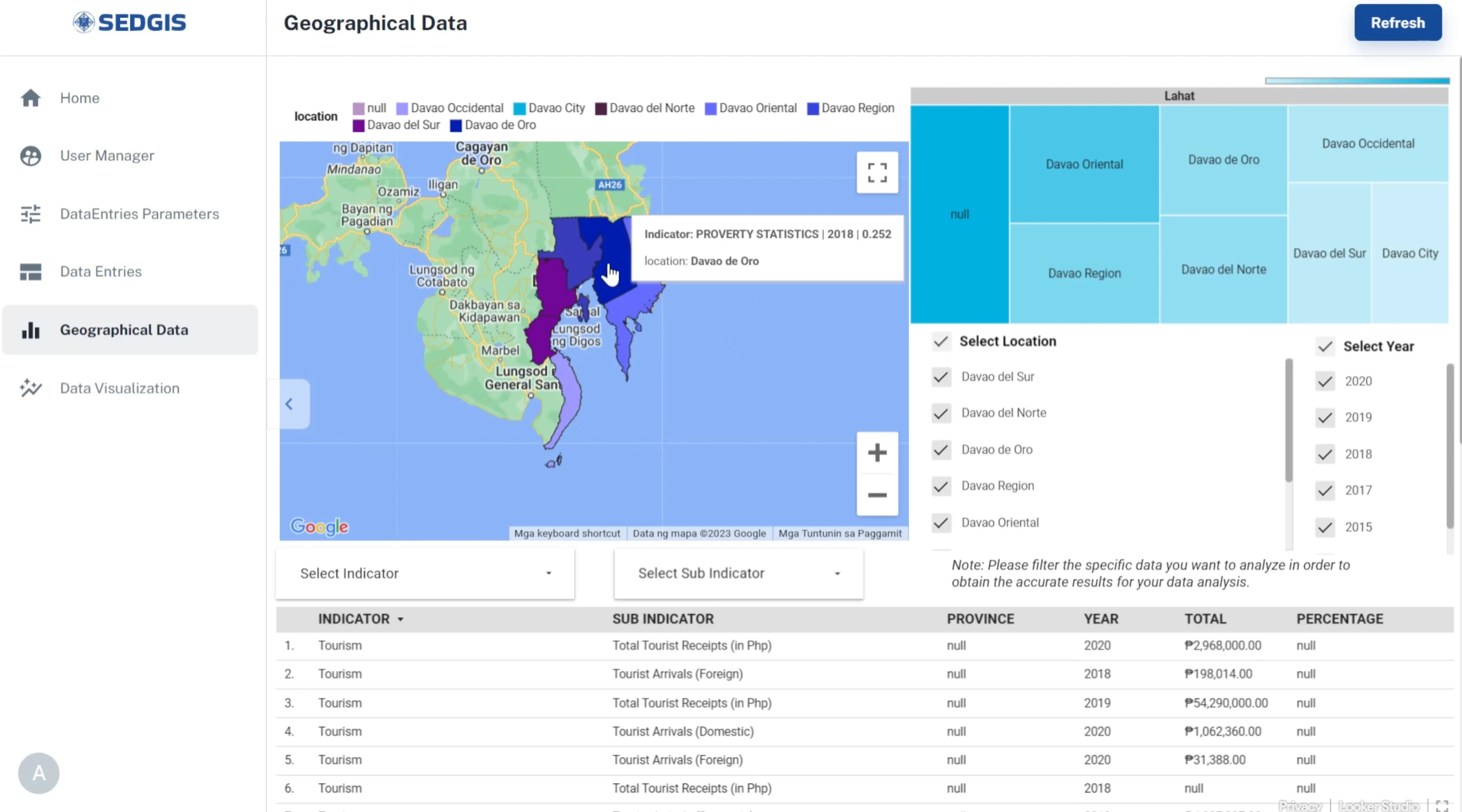Image resolution: width=1462 pixels, height=812 pixels.
Task: Click the year list scrollbar
Action: pyautogui.click(x=1450, y=445)
